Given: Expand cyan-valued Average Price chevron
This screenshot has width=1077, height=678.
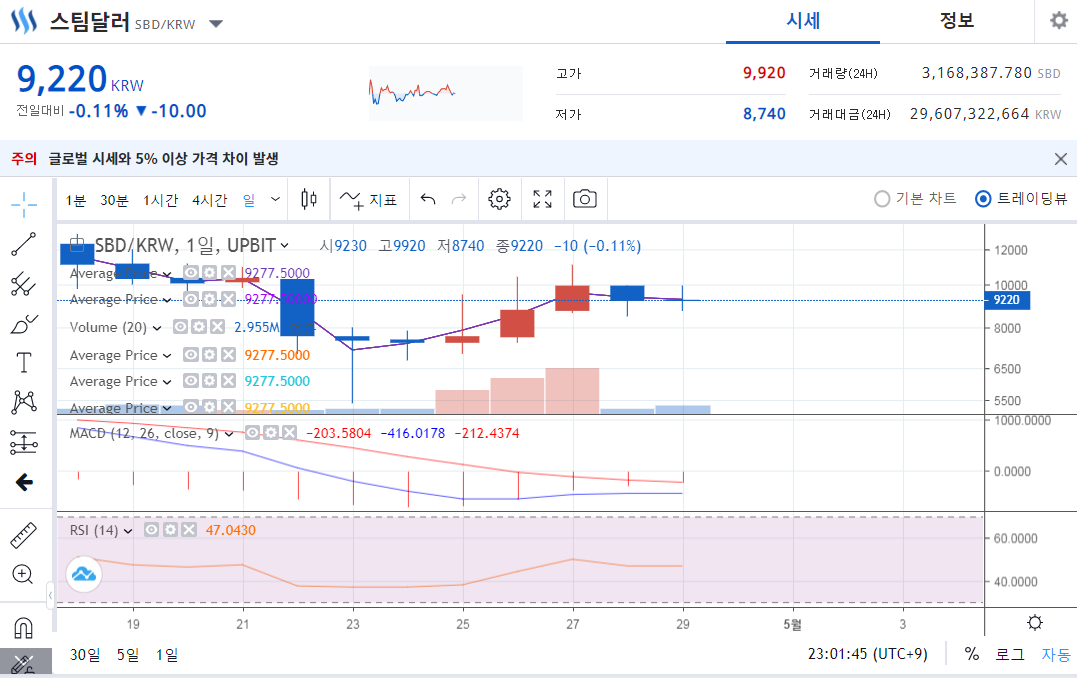Looking at the screenshot, I should tap(167, 382).
